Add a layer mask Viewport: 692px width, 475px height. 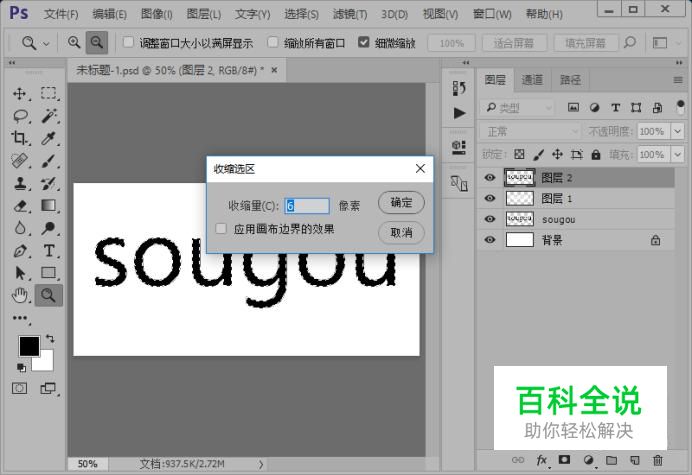[564, 460]
